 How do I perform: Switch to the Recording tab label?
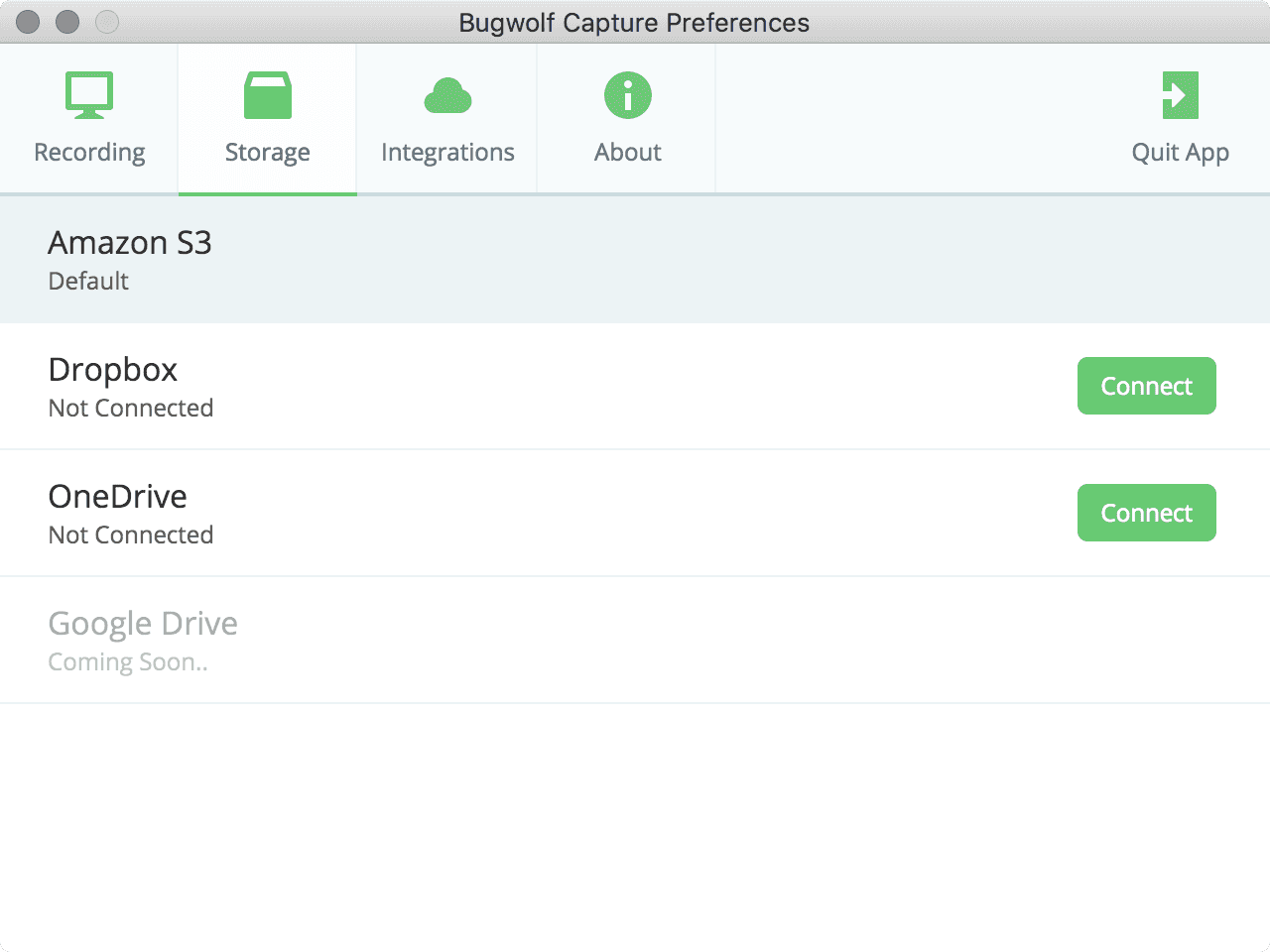click(89, 153)
